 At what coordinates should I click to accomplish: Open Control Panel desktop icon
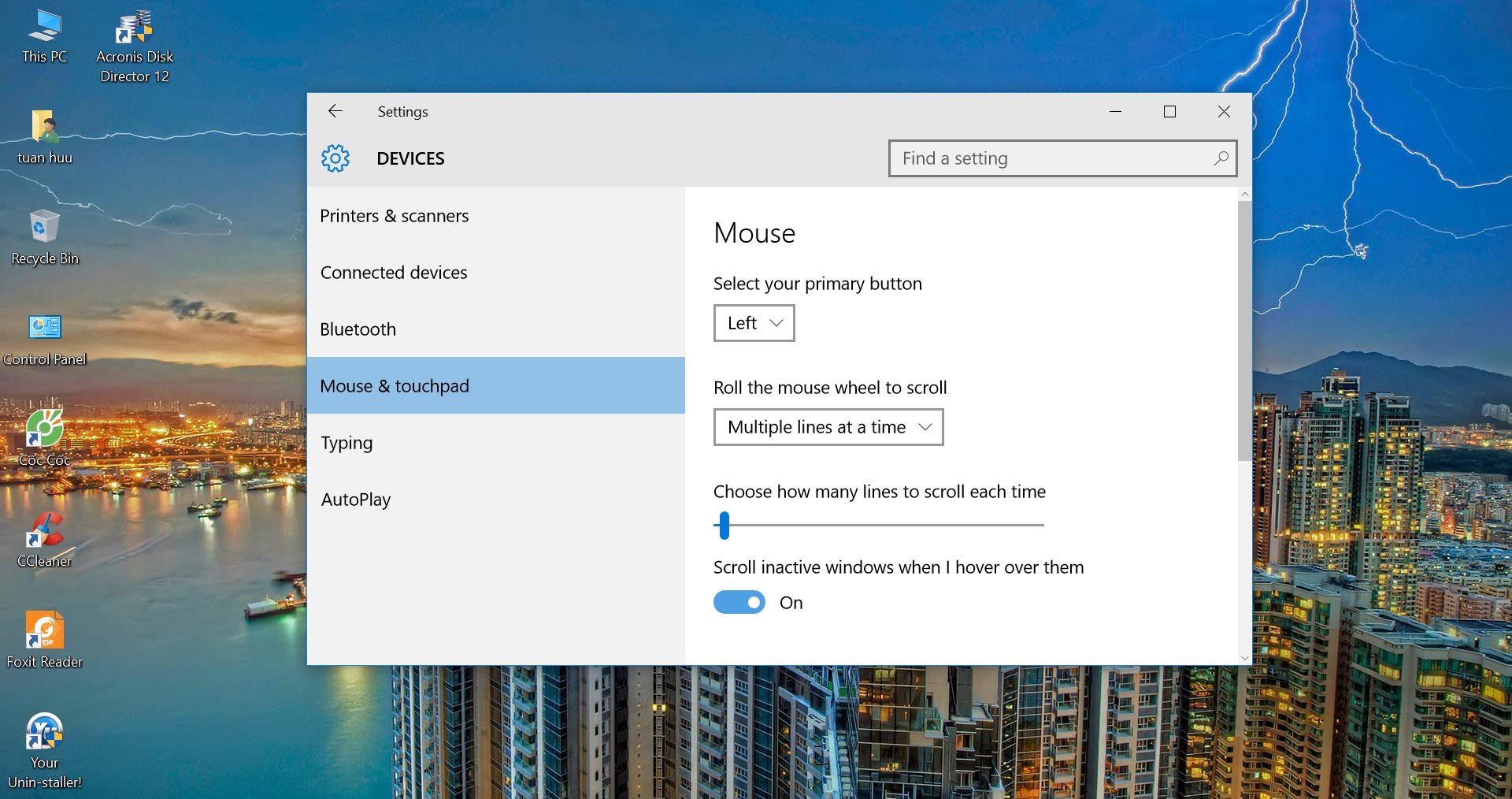pyautogui.click(x=45, y=339)
